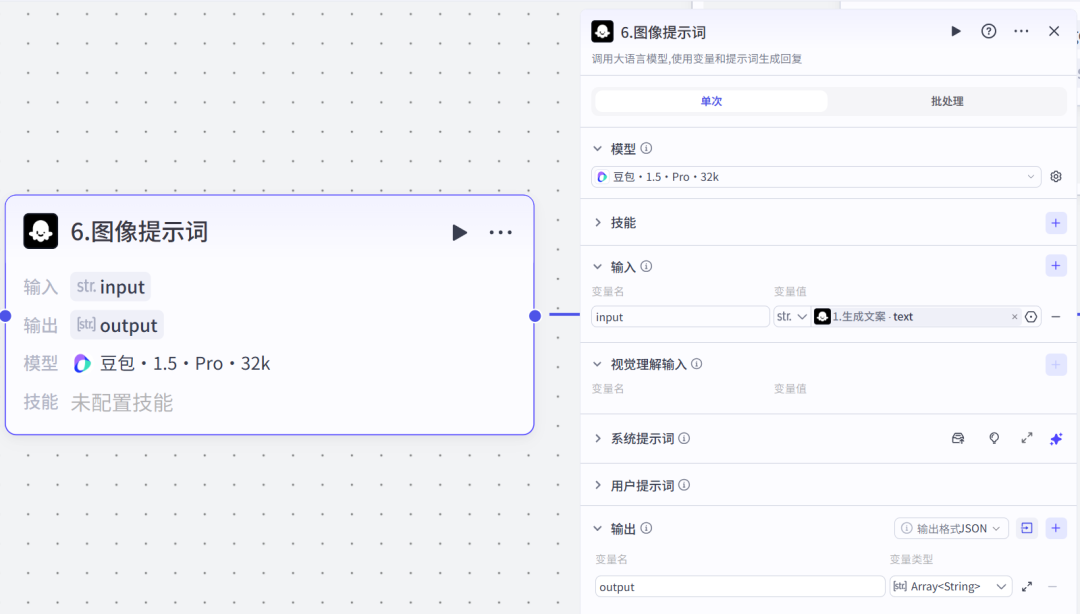
Task: Show info tooltip next to 输入
Action: tap(646, 267)
